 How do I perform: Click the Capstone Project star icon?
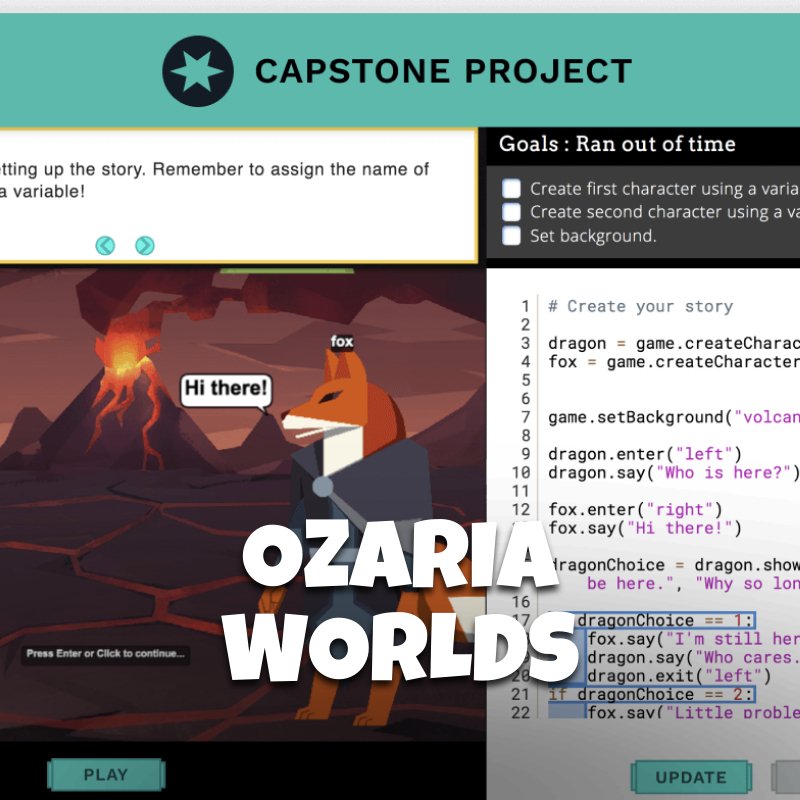198,71
